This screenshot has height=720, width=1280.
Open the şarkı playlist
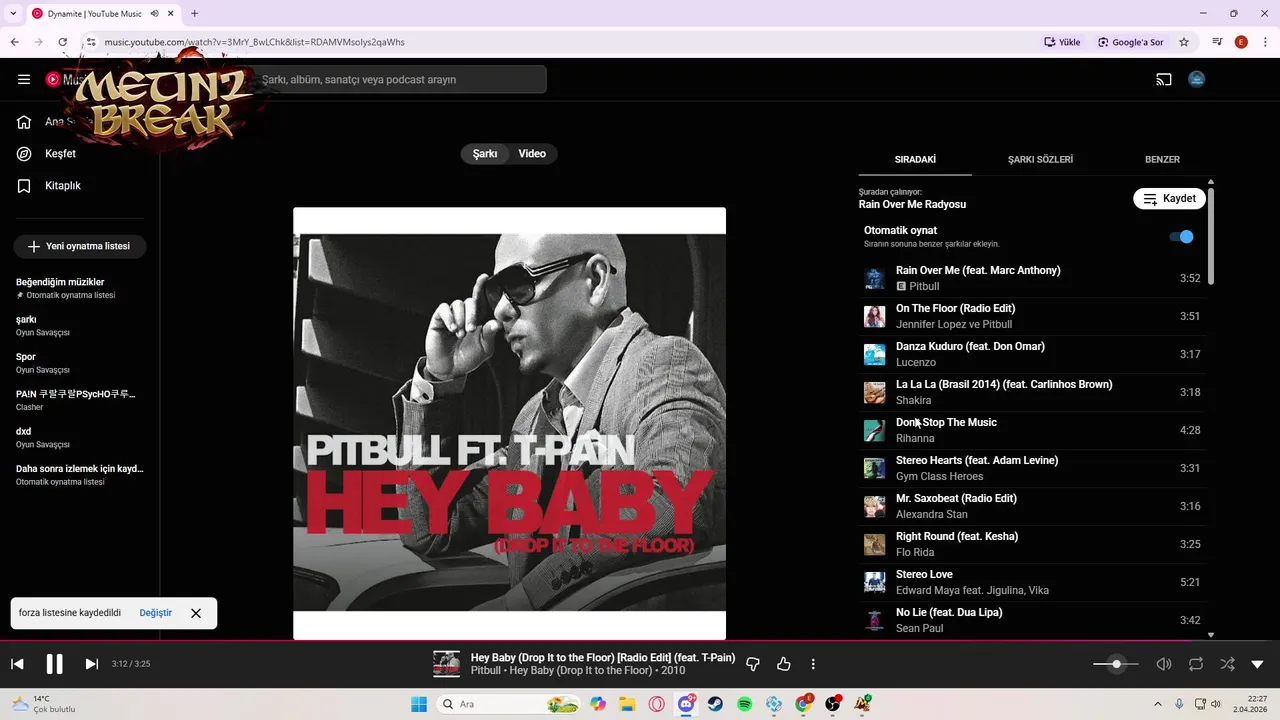coord(80,325)
